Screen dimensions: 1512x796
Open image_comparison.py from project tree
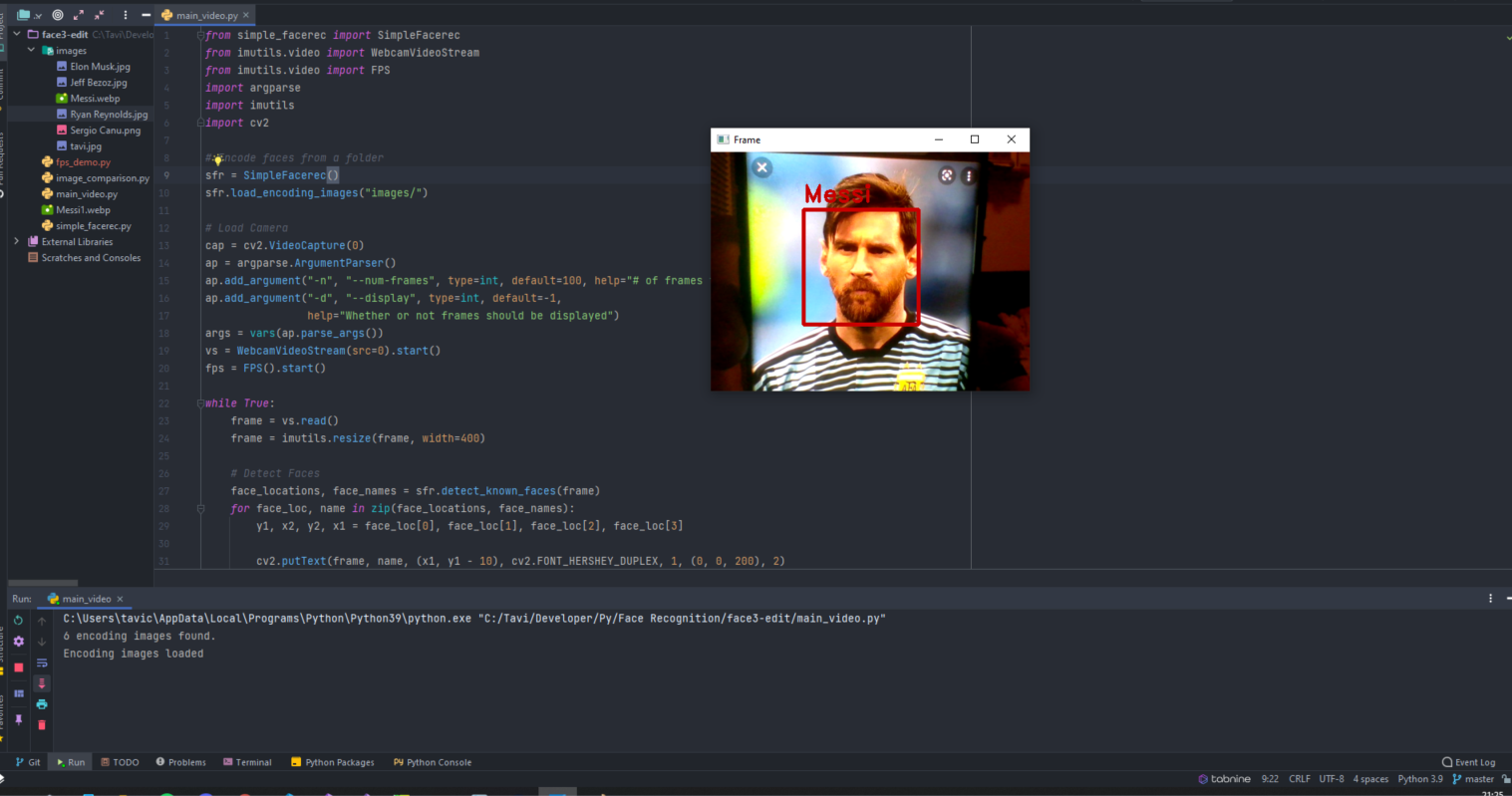point(95,178)
